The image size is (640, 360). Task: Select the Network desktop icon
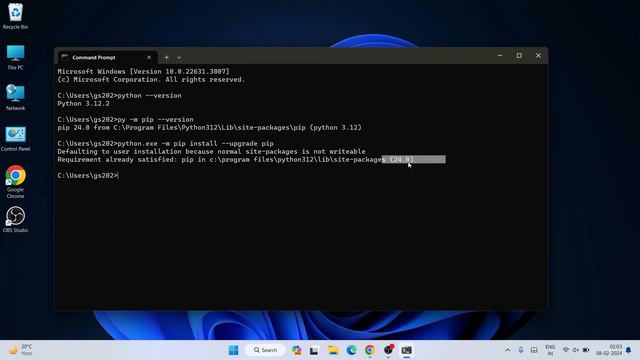[x=15, y=98]
